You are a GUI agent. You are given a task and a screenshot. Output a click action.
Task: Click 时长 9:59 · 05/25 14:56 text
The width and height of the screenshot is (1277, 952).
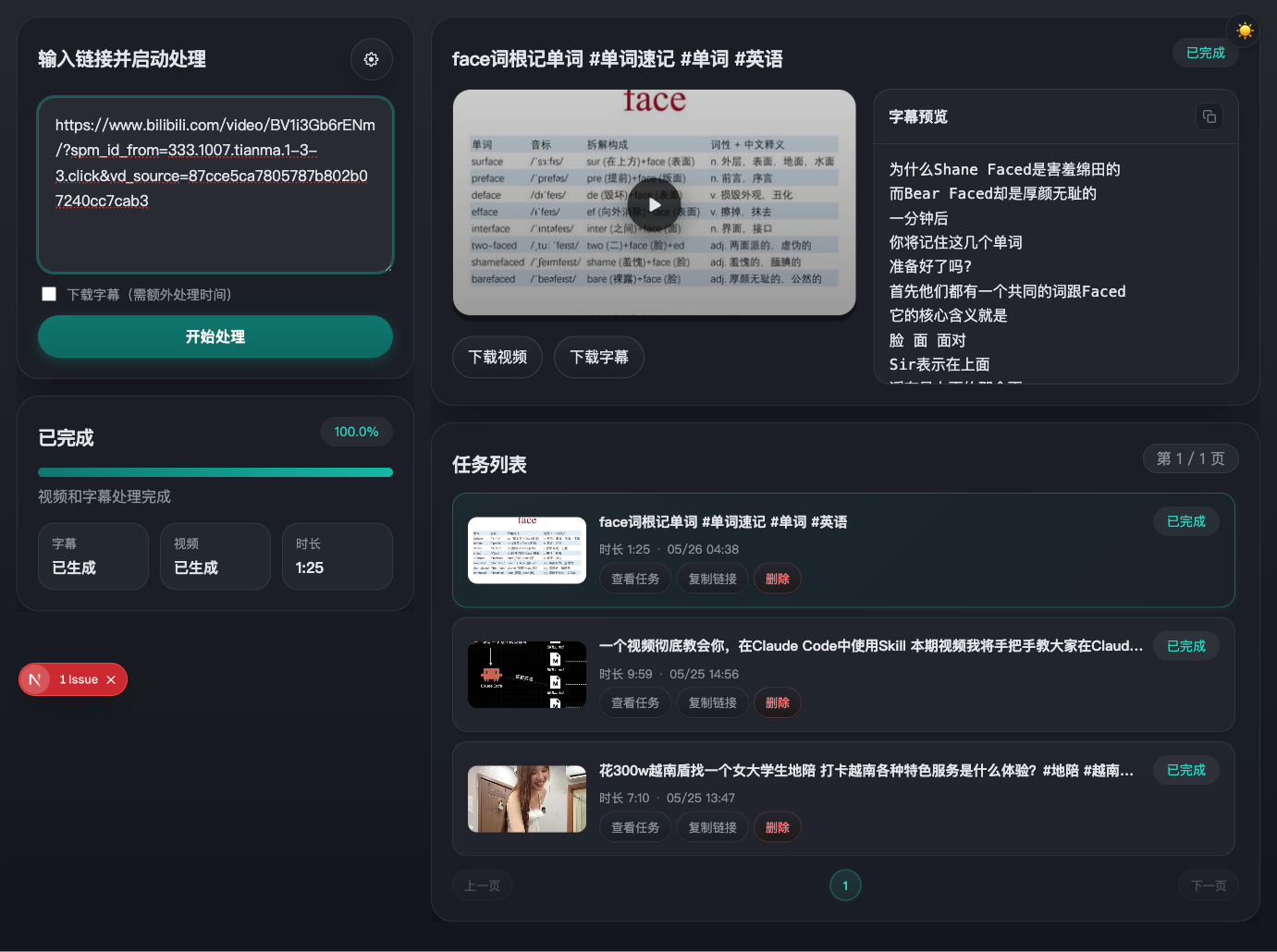point(669,674)
